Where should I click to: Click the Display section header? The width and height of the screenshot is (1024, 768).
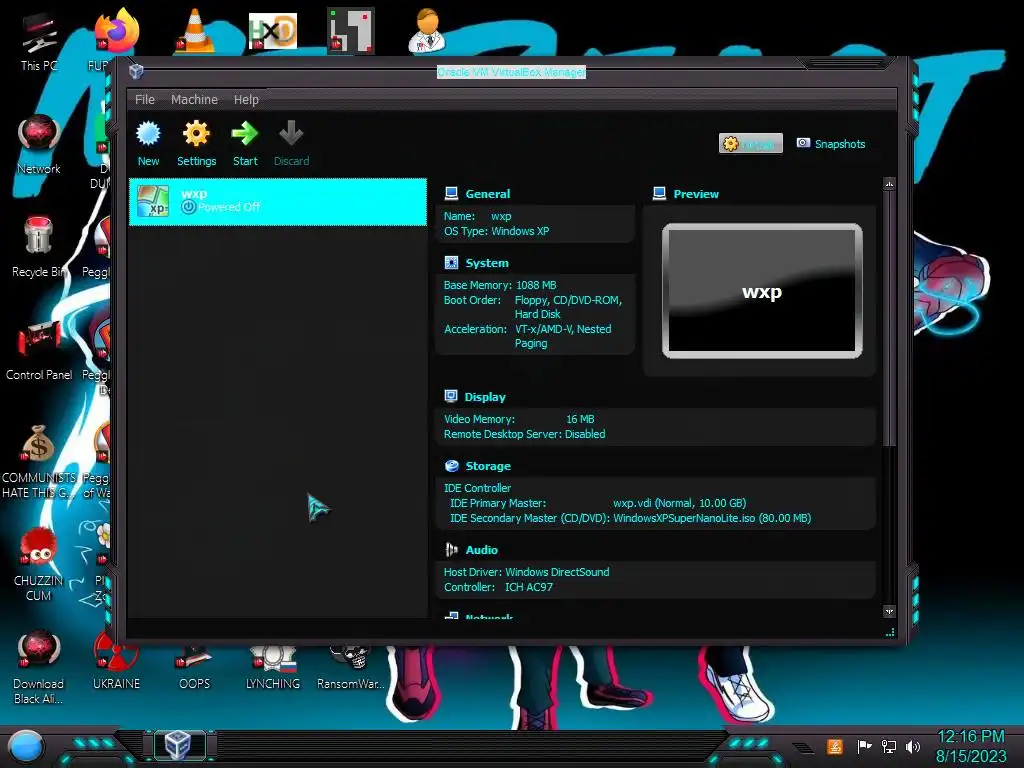pos(485,397)
